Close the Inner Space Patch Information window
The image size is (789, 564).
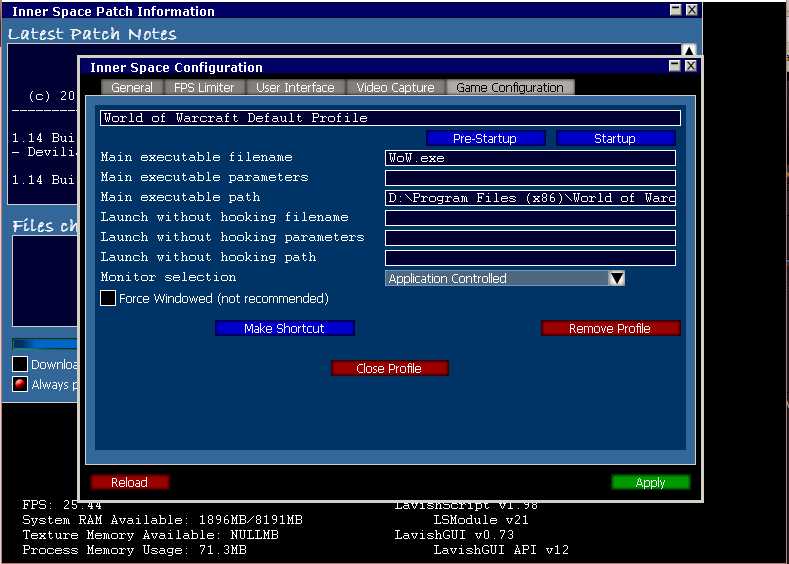pyautogui.click(x=692, y=10)
